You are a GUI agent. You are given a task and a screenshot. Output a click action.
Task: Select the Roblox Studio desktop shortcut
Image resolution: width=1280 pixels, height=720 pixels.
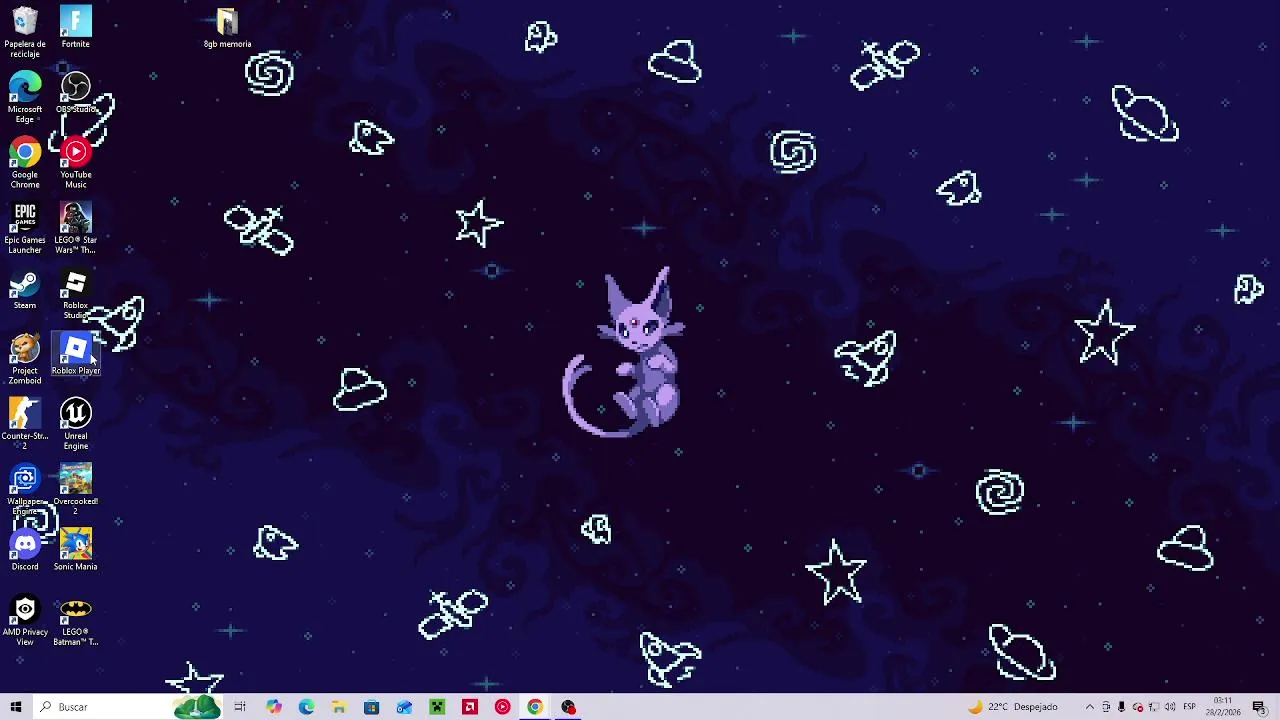76,295
